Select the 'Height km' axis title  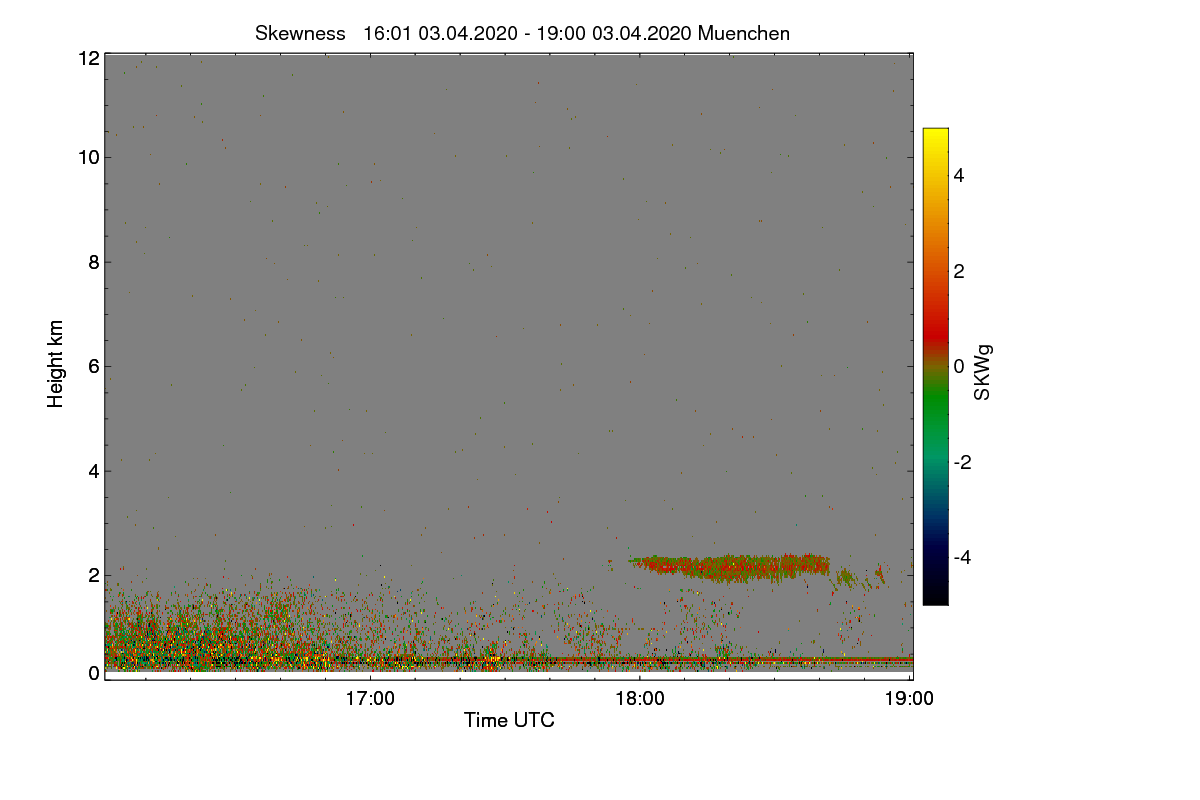point(56,363)
